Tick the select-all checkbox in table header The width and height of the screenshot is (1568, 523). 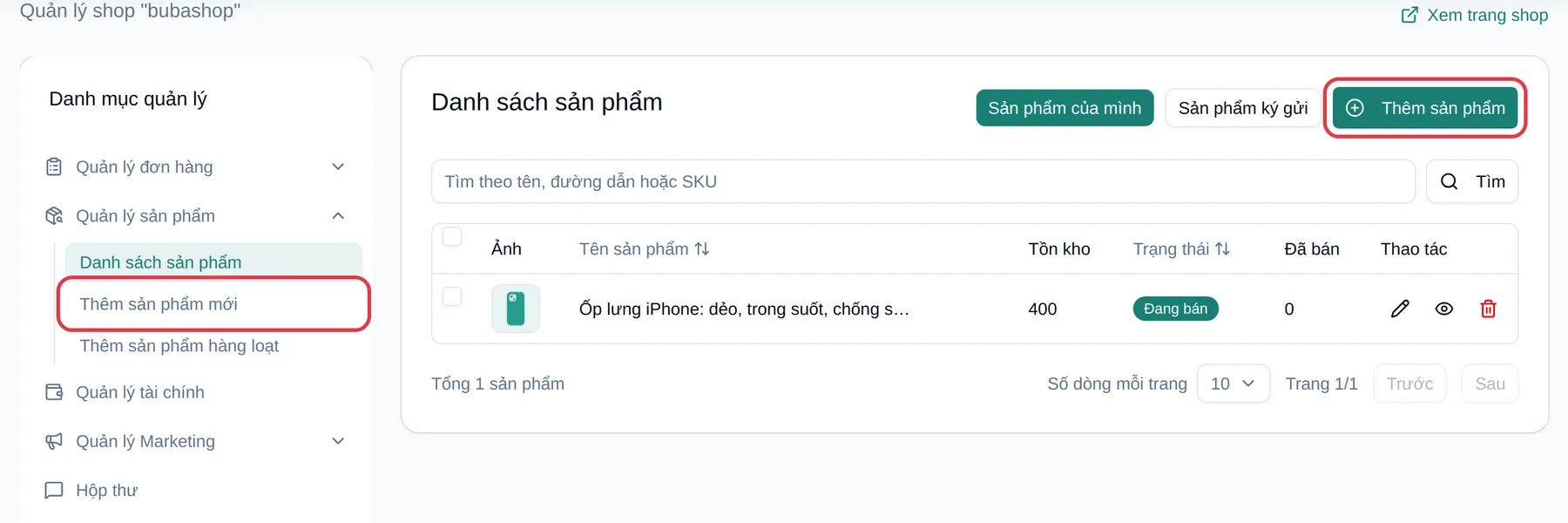coord(452,236)
